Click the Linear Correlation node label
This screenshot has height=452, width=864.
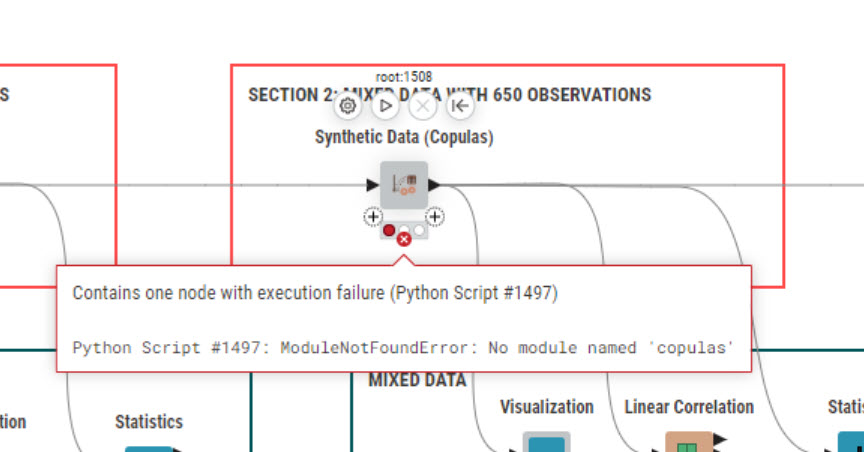689,407
